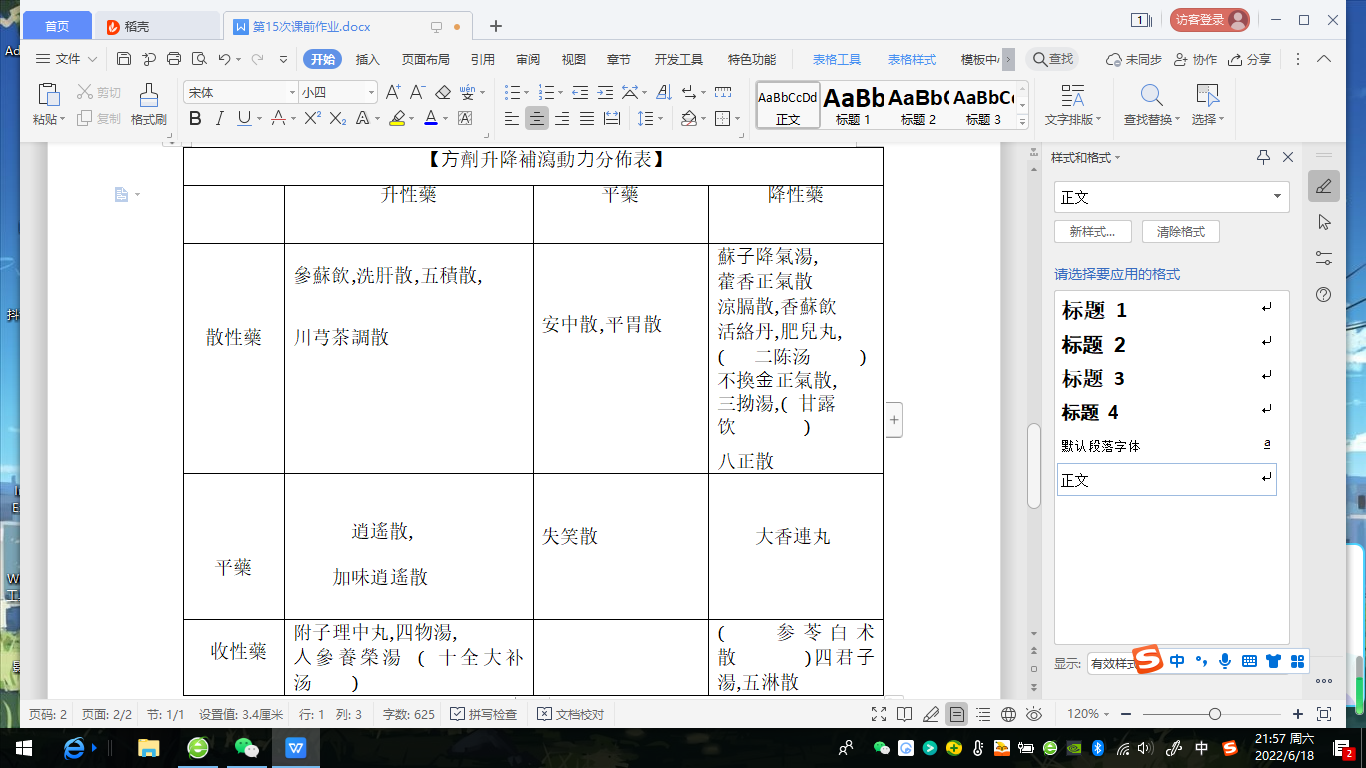Justify text alignment

587,119
